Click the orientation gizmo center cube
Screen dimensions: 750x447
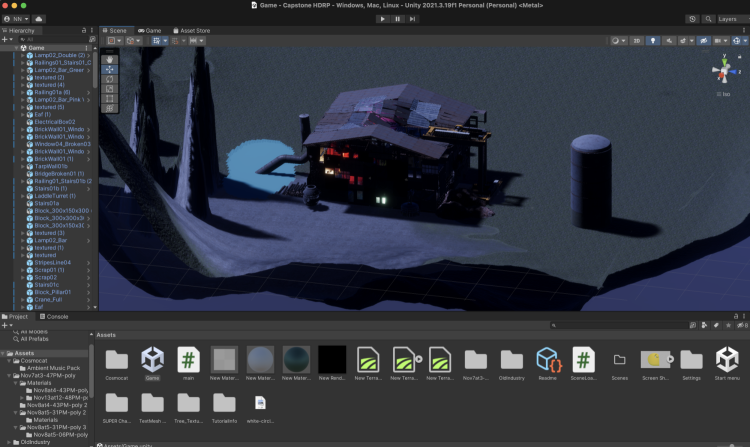click(724, 72)
